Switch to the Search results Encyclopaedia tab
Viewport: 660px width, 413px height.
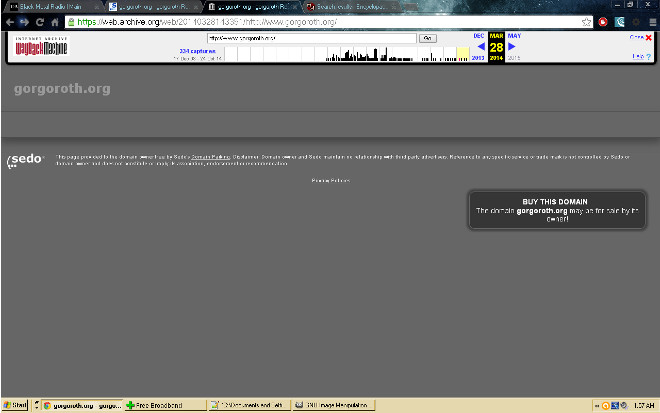(351, 7)
